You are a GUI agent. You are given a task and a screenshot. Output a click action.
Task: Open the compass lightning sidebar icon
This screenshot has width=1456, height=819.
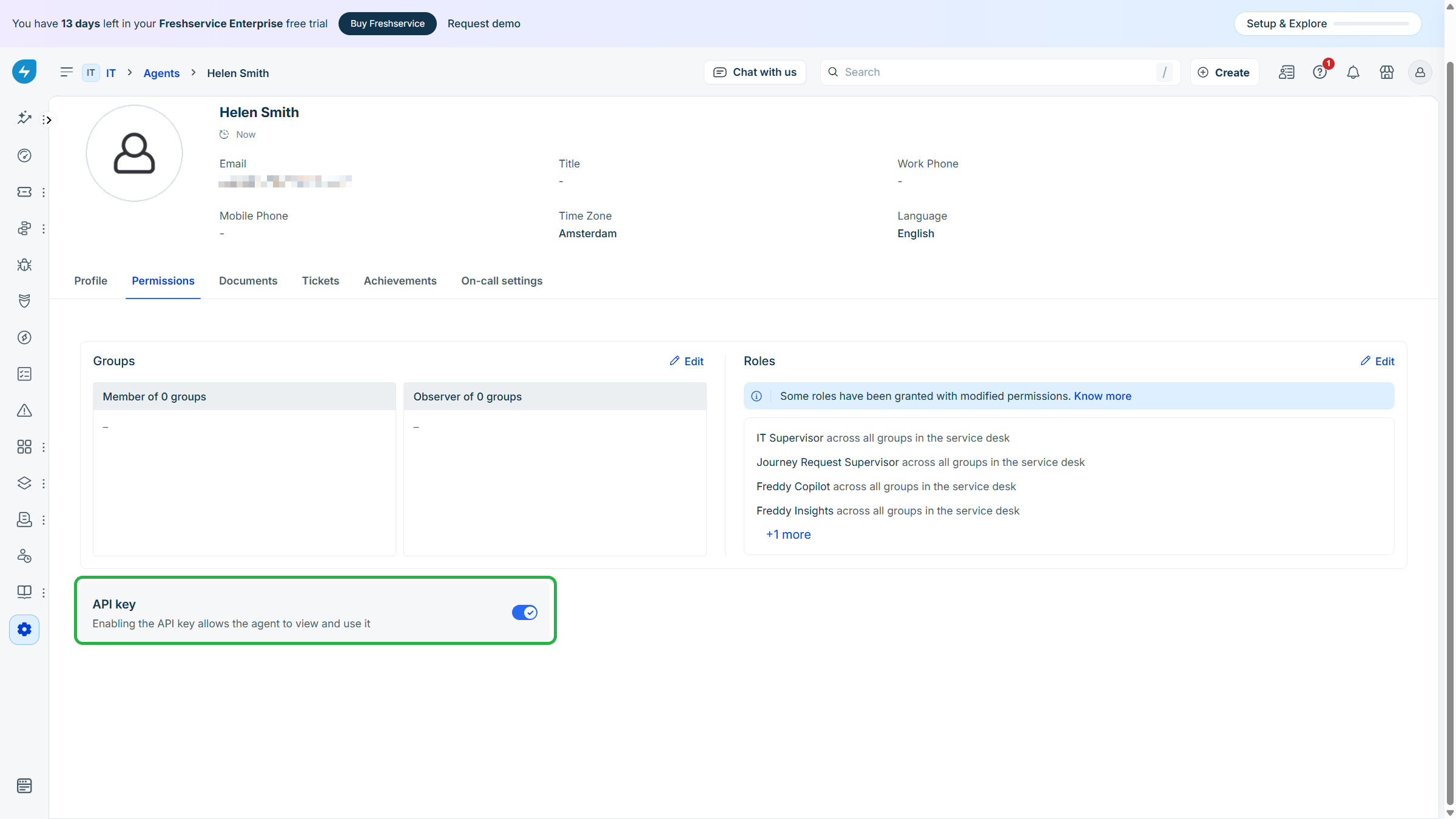24,337
